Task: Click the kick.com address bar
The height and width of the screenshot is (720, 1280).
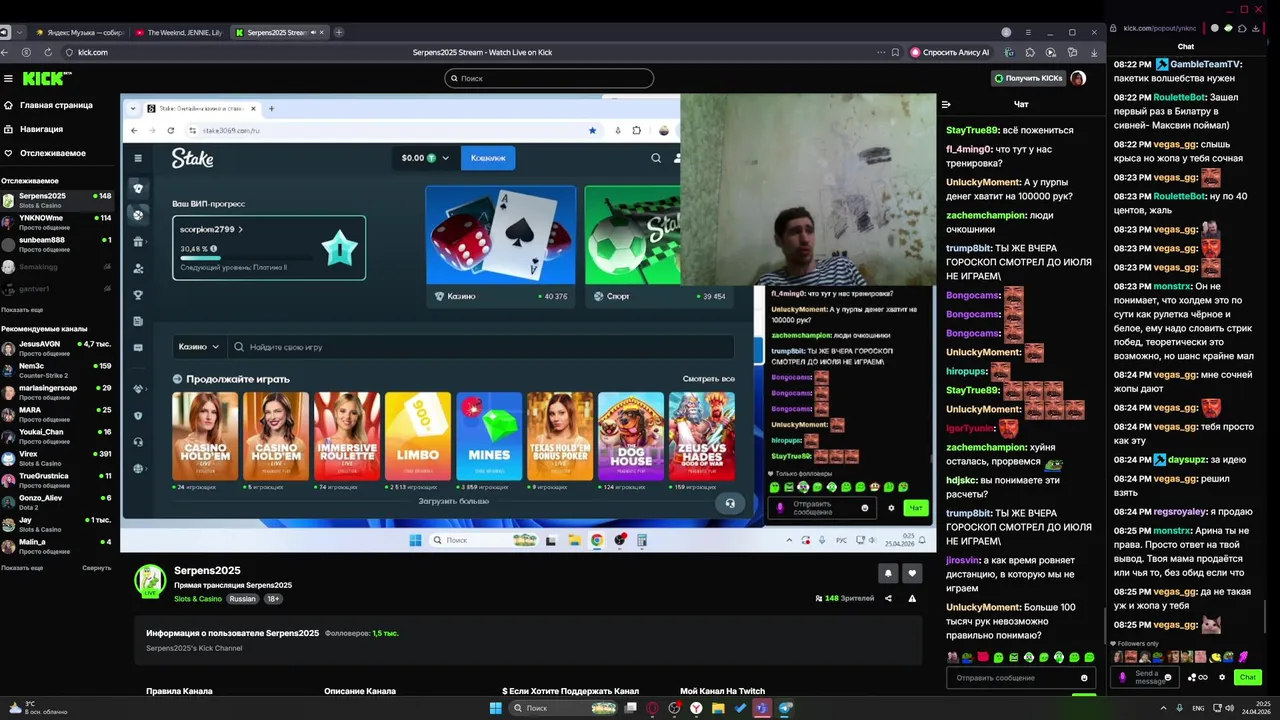Action: point(93,52)
